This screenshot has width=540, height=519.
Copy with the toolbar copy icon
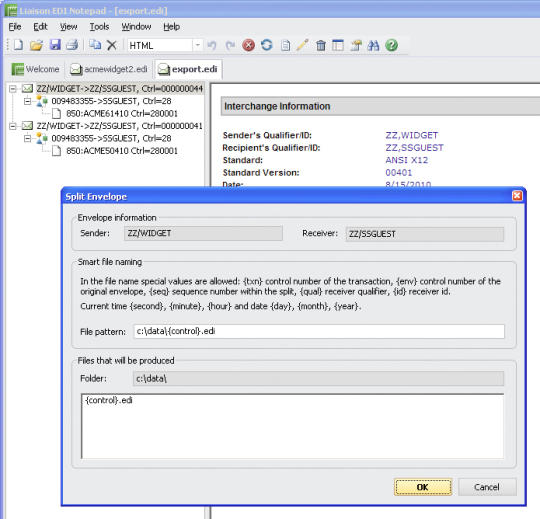point(95,45)
